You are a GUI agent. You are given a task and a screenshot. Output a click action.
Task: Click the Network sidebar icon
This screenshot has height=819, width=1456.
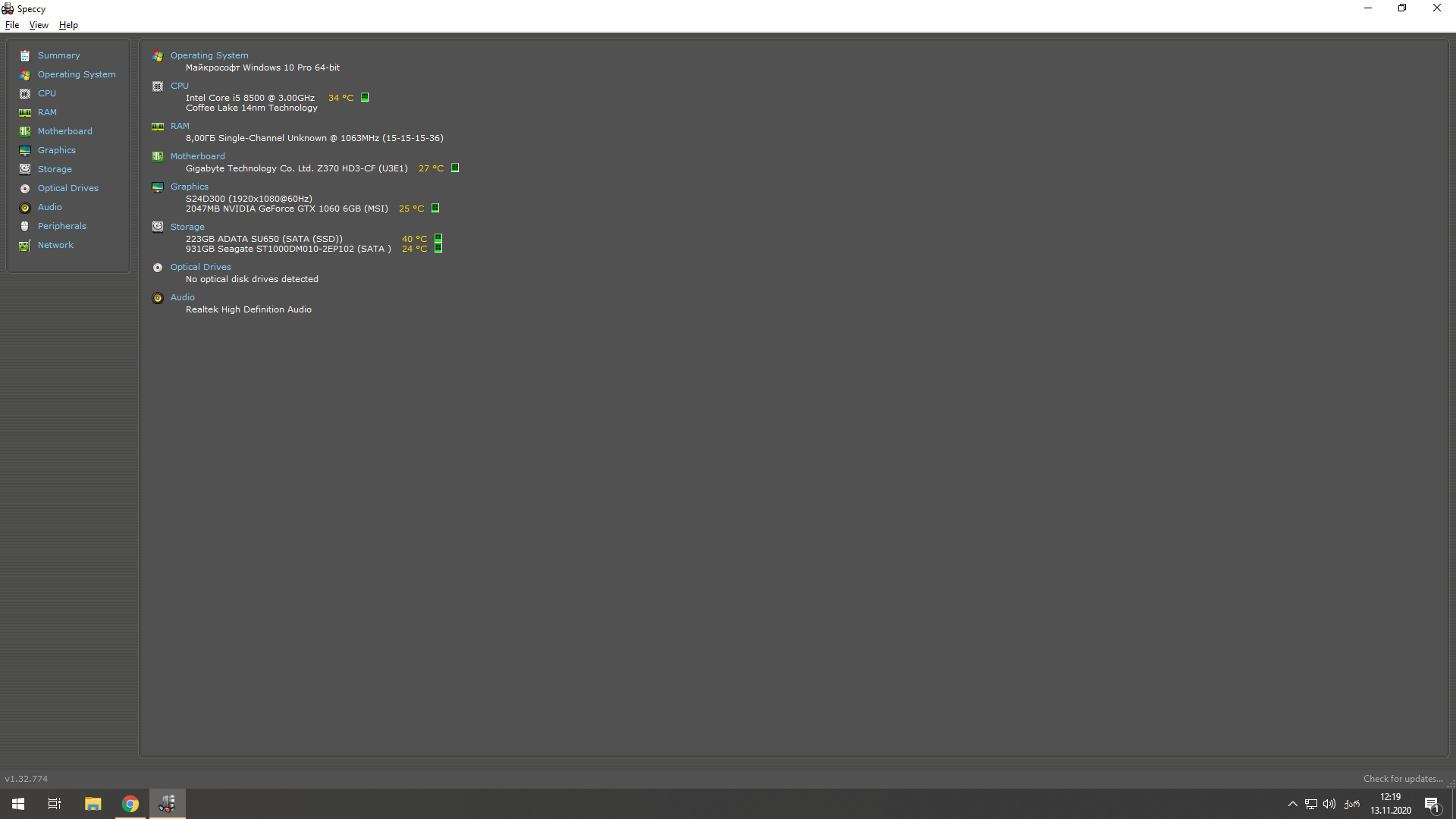tap(25, 245)
